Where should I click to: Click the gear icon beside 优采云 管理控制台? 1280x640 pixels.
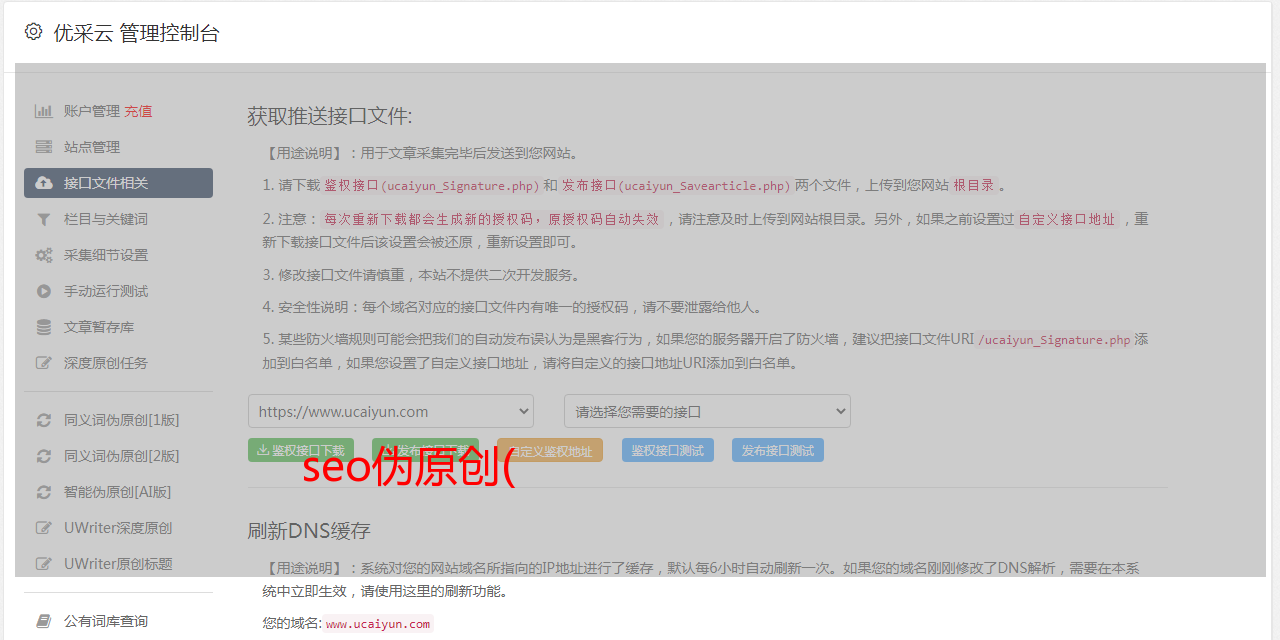33,32
